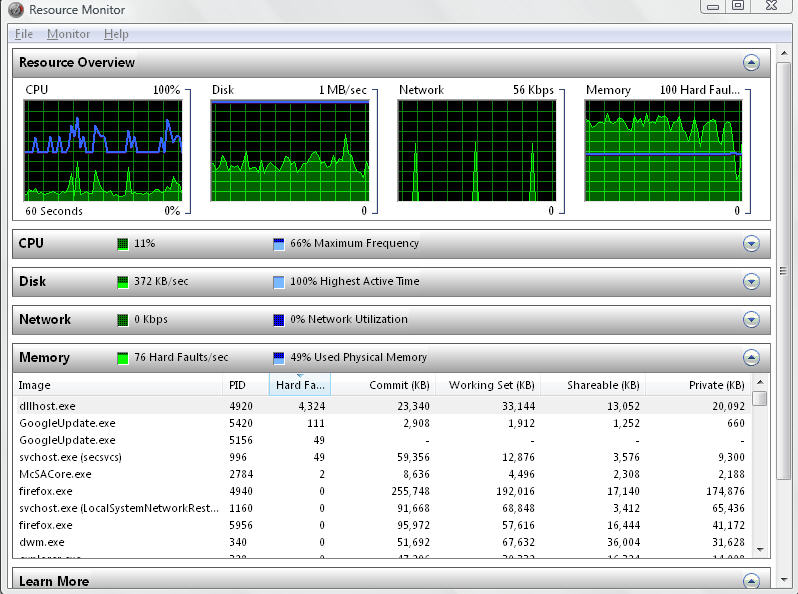Image resolution: width=798 pixels, height=594 pixels.
Task: Select GoogleUpdate.exe with PID 5420
Action: [382, 423]
